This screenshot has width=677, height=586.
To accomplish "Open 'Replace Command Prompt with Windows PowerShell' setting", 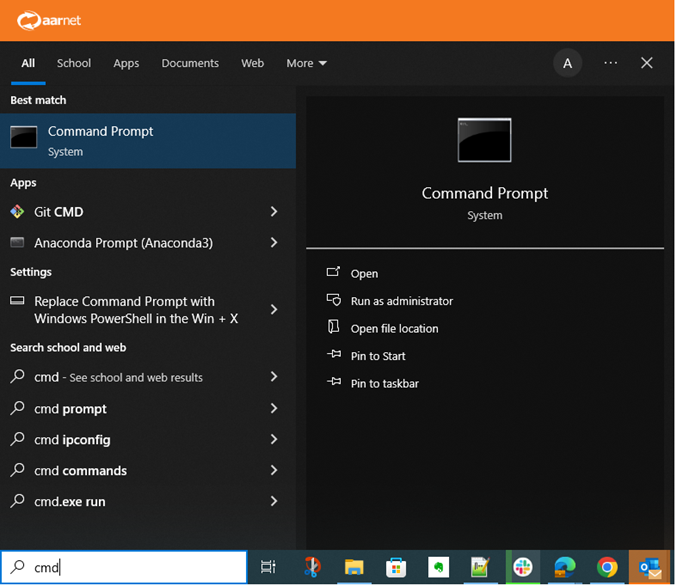I will coord(148,310).
